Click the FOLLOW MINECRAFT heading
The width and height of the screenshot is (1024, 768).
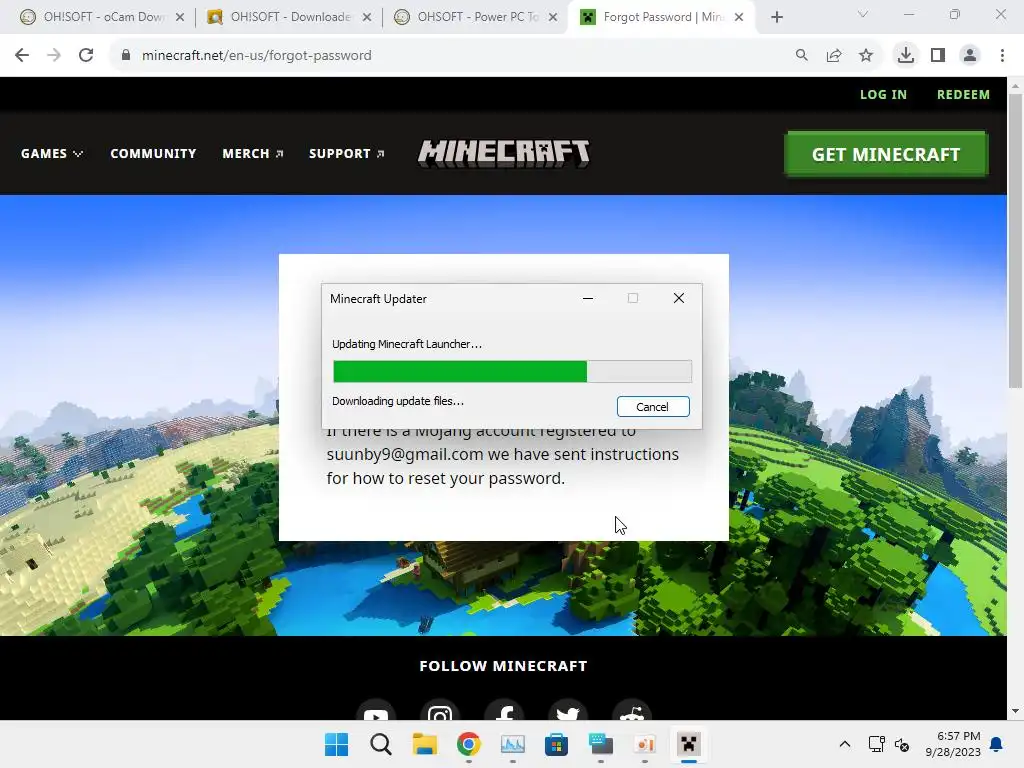(504, 666)
